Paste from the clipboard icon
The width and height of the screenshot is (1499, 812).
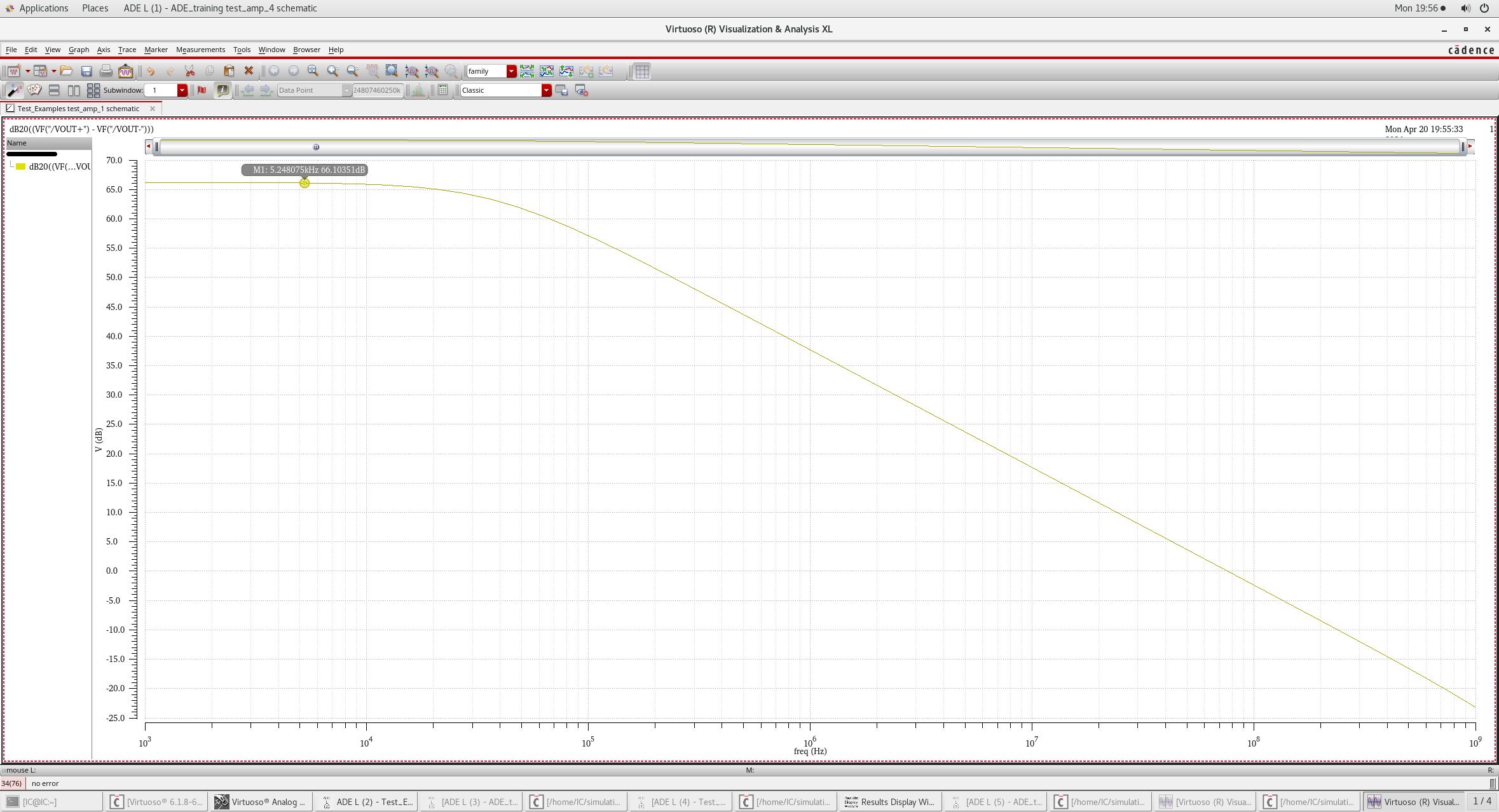pos(229,71)
